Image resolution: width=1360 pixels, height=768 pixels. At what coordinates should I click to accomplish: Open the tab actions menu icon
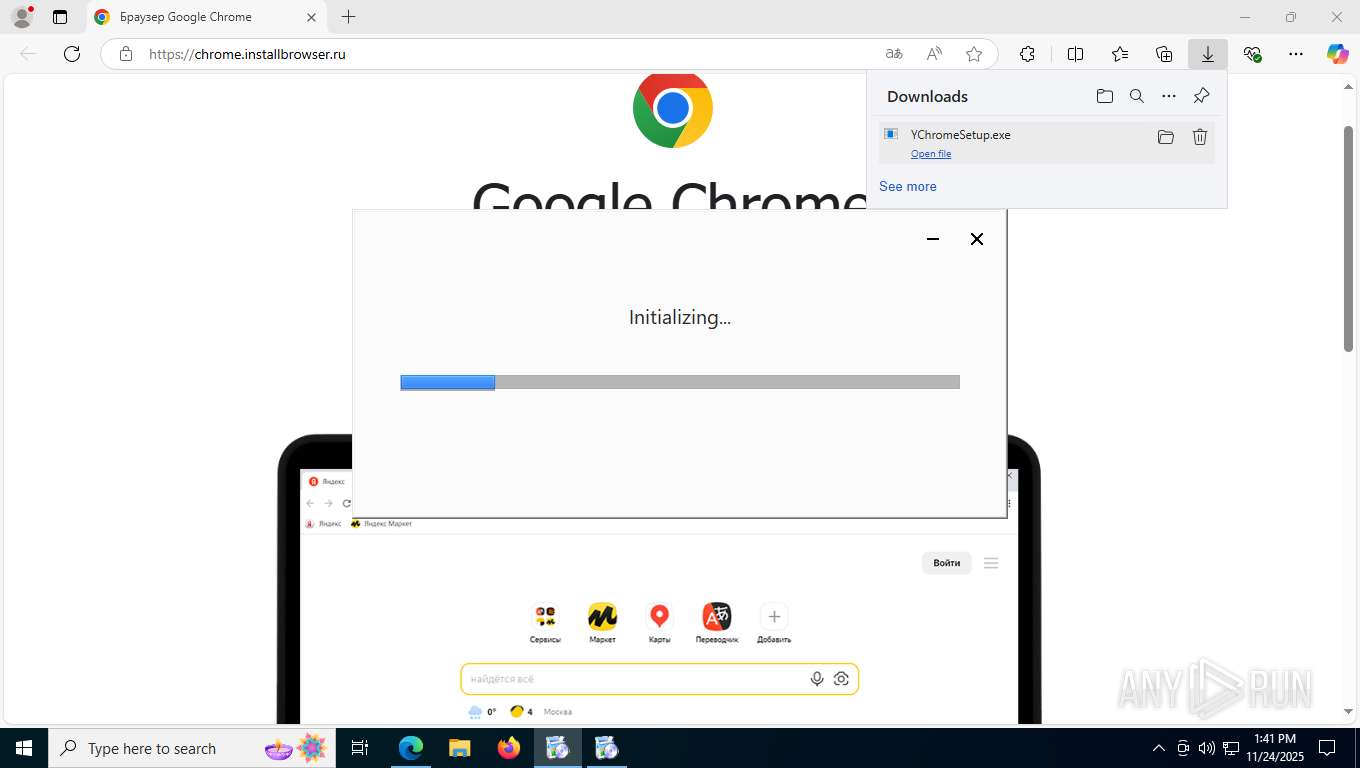(60, 17)
